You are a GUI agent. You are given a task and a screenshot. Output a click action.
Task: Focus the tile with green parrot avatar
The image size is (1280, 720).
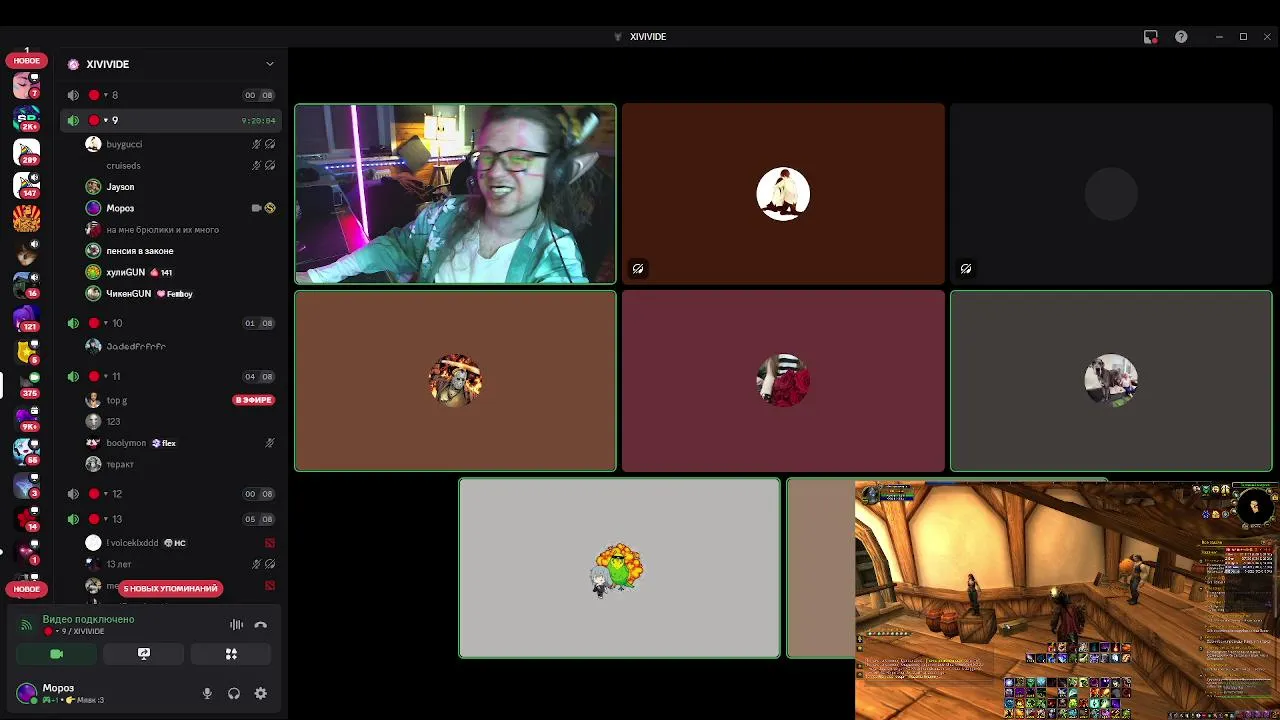(x=619, y=568)
